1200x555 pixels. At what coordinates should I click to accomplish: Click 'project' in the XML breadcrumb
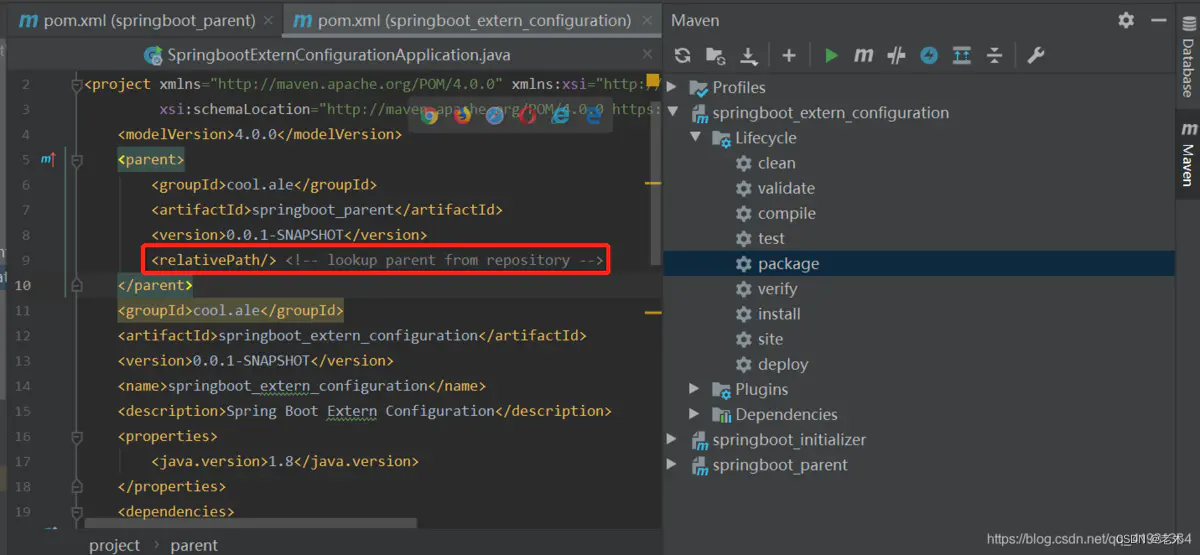click(114, 545)
